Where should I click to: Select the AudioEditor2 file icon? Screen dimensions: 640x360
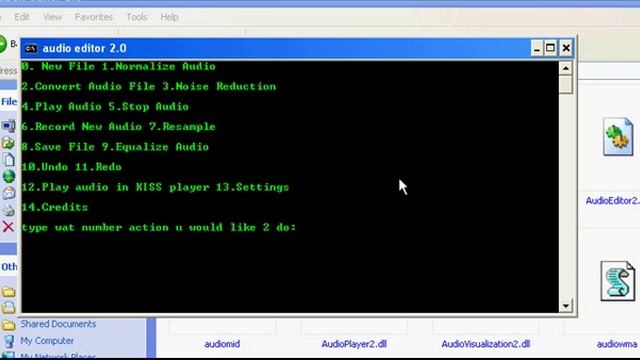coord(618,137)
